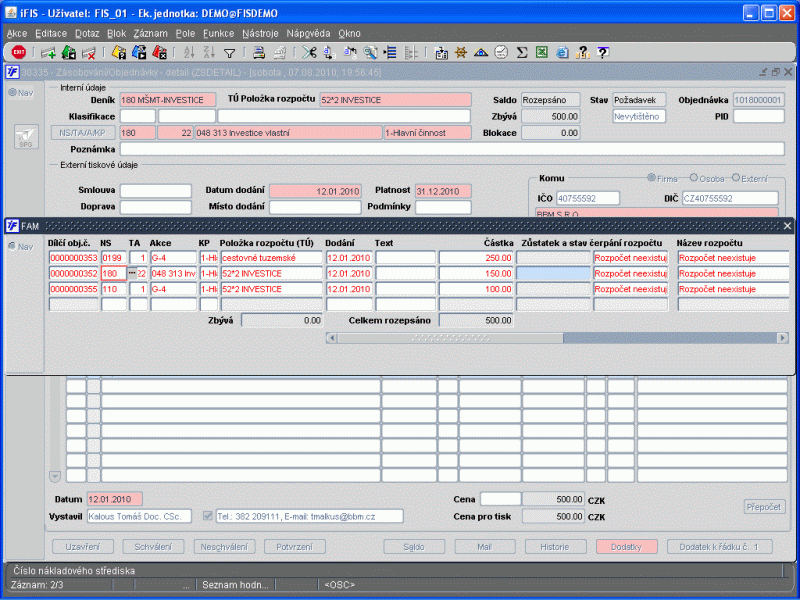Click the clock icon in toolbar

[x=501, y=52]
